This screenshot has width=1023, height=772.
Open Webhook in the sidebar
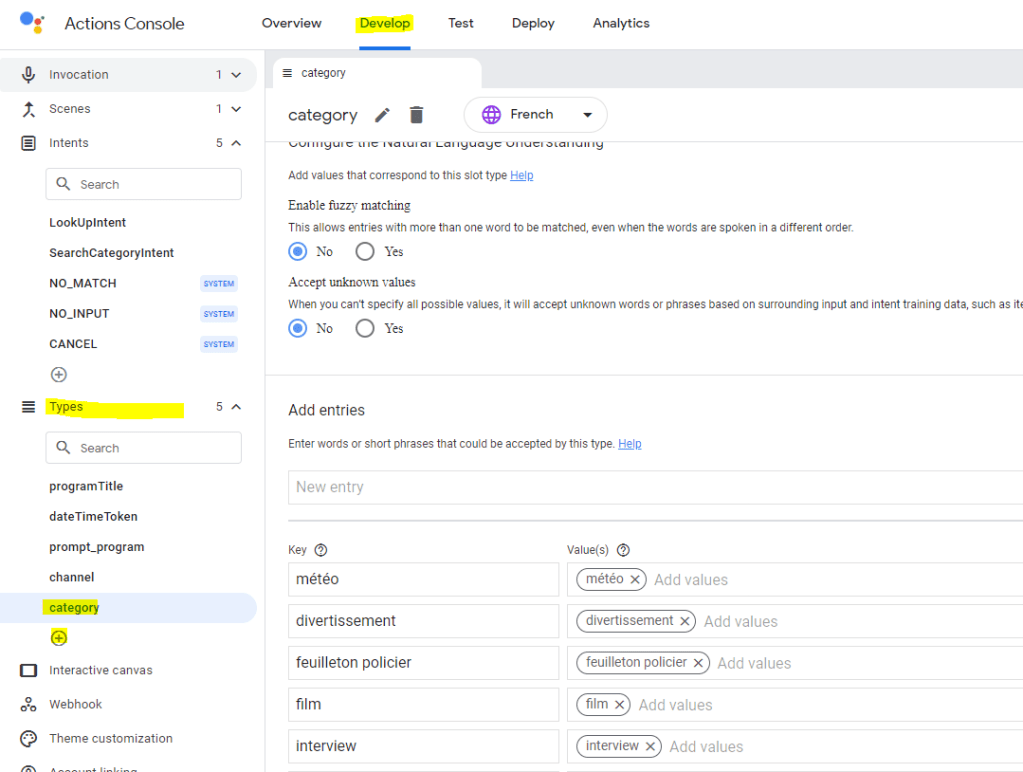coord(75,705)
